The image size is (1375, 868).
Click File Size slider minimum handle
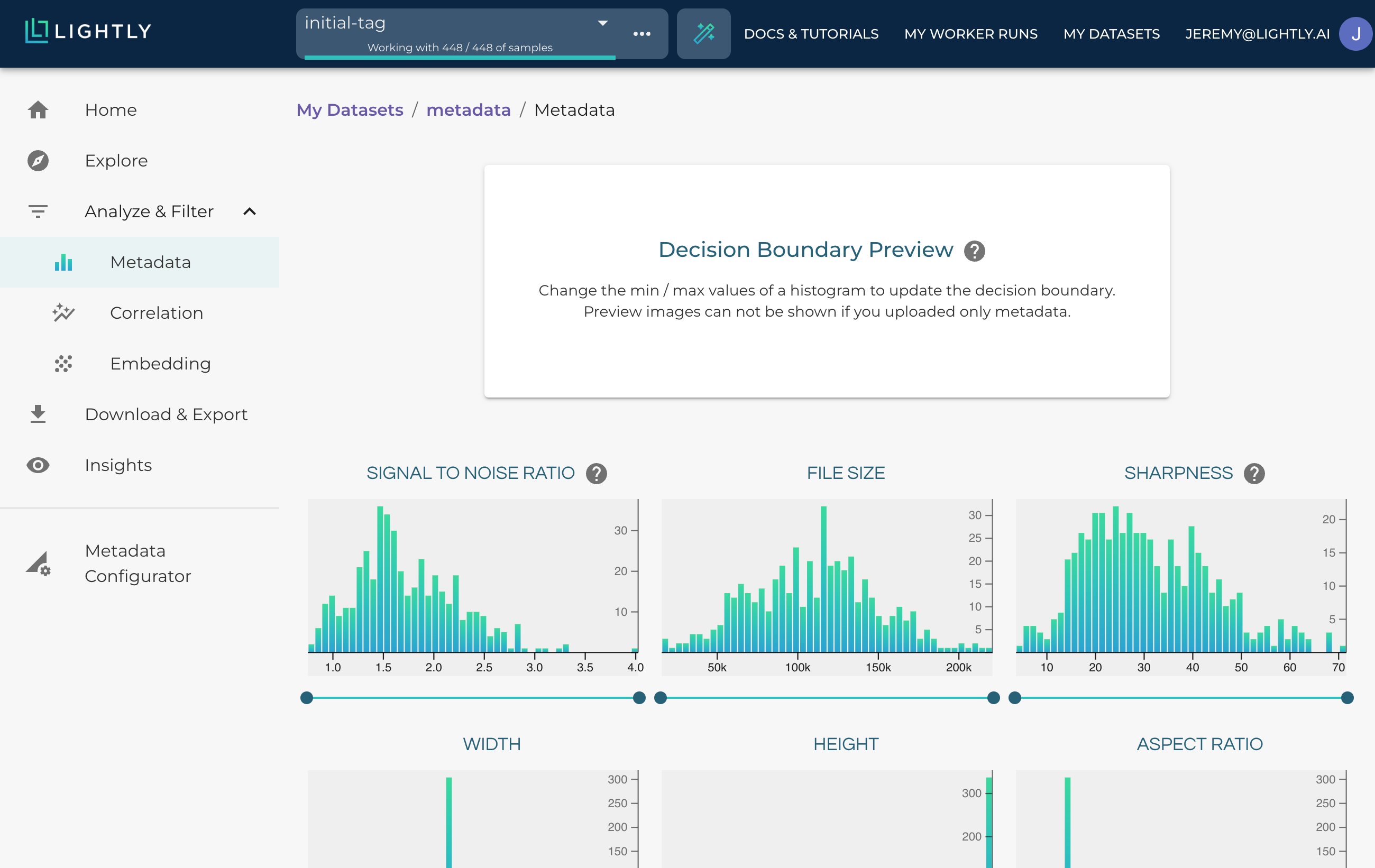[661, 697]
